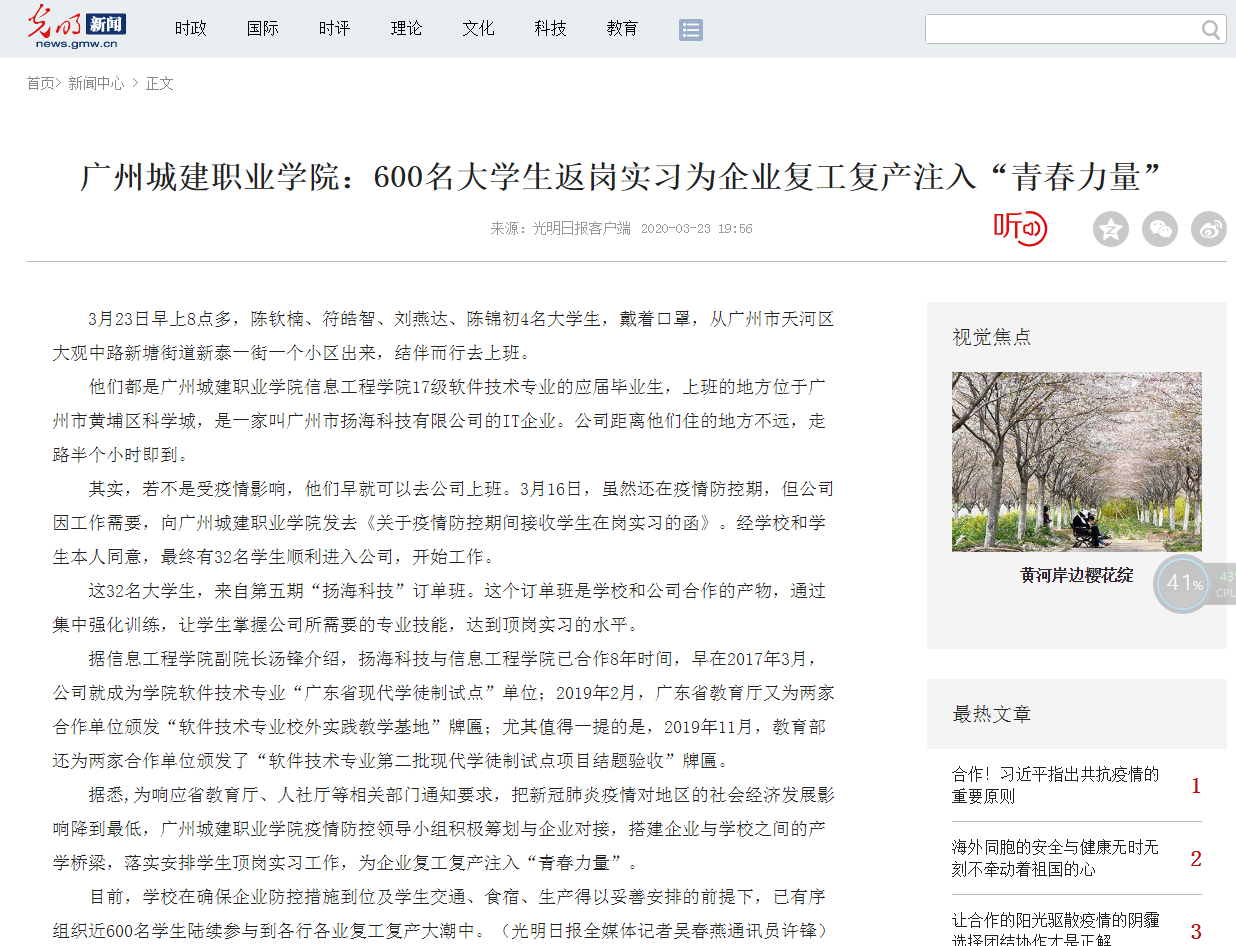Go to the 理论 section
This screenshot has width=1236, height=946.
coord(406,28)
